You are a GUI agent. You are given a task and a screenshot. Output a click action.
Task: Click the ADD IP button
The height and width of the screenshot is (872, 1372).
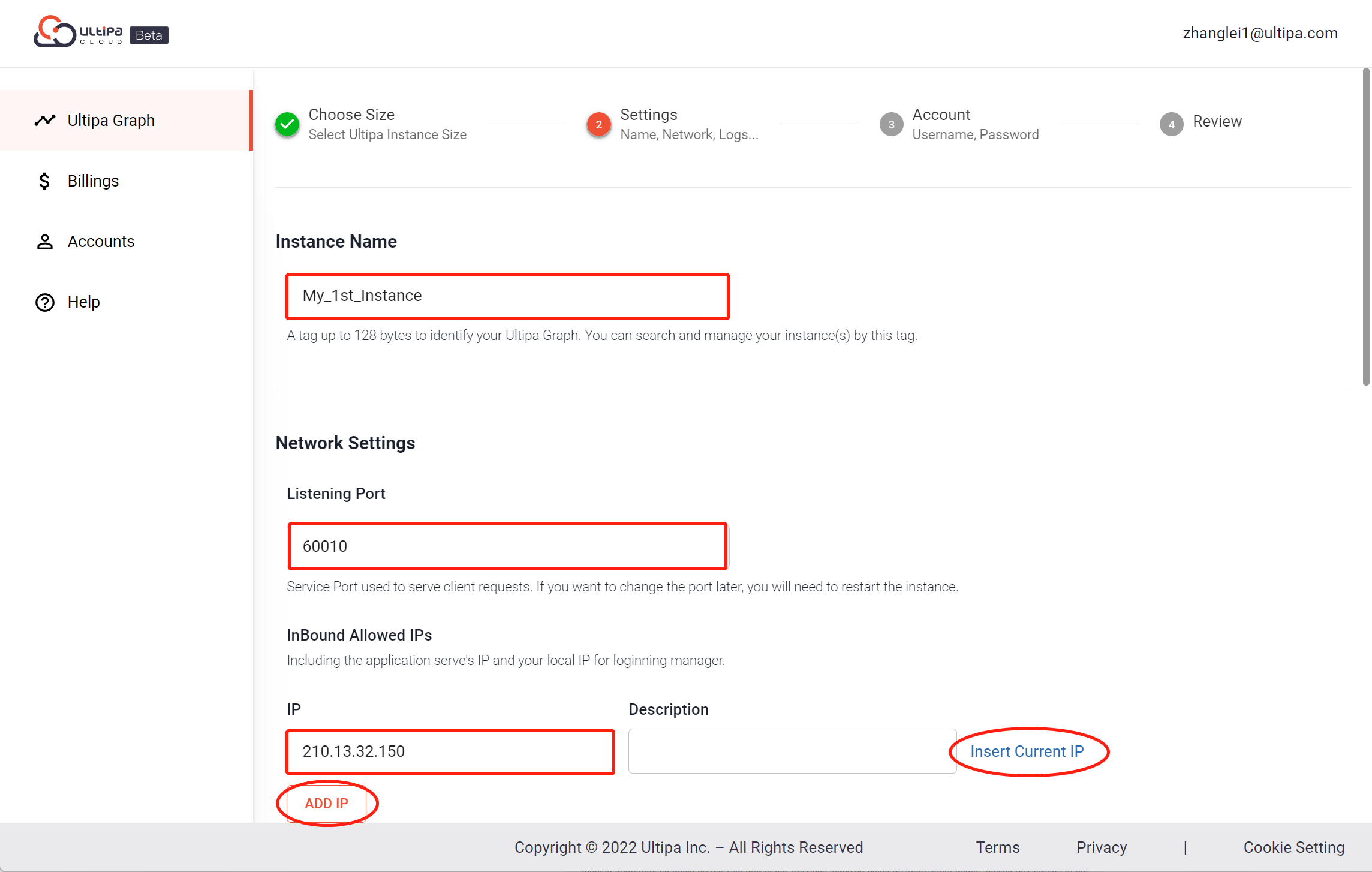[x=326, y=804]
